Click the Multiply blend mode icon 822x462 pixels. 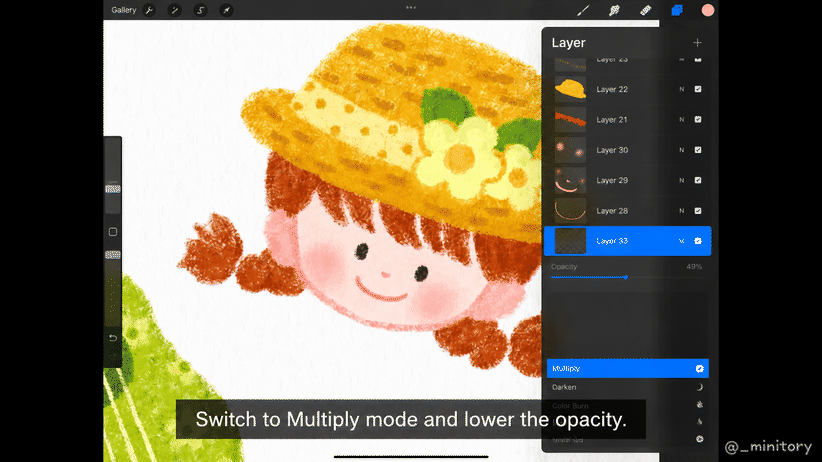tap(699, 369)
